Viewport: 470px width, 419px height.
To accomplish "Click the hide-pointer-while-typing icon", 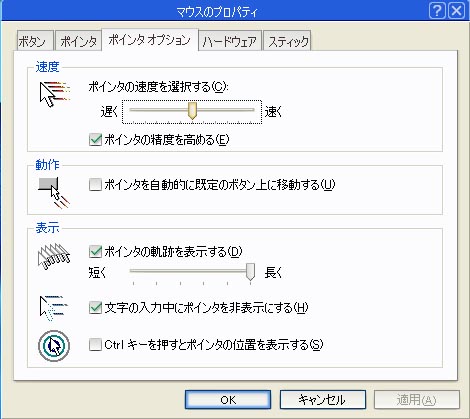I will point(53,308).
